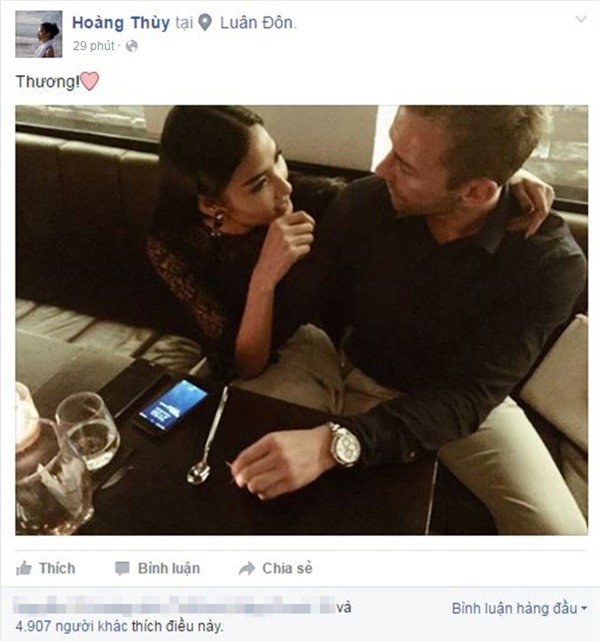
Task: Open Hoàng Thùy's profile picture thumbnail
Action: coord(39,34)
